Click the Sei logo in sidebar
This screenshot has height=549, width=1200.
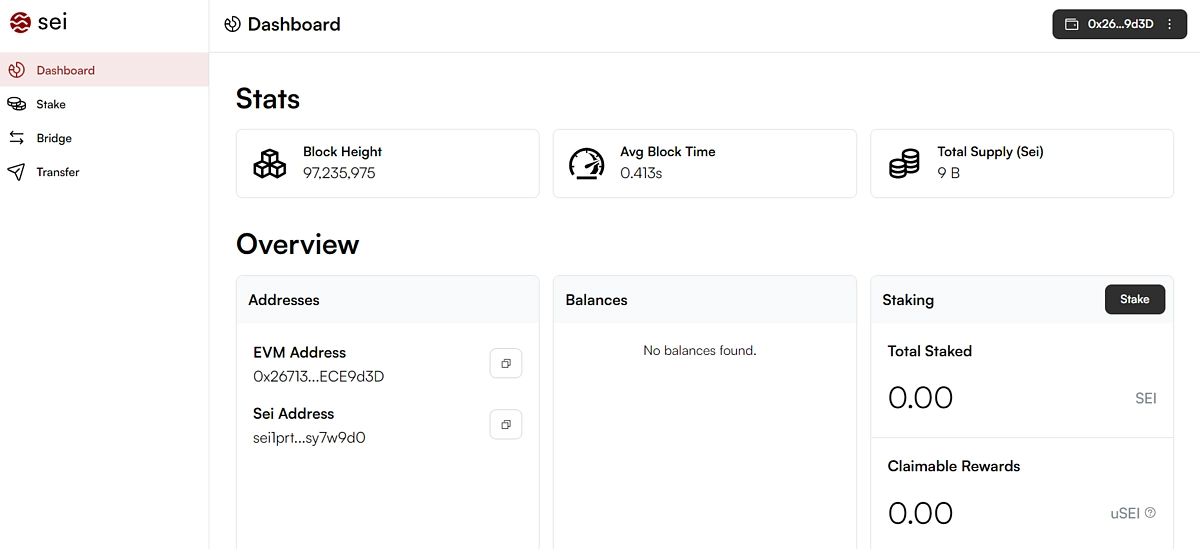(x=39, y=21)
